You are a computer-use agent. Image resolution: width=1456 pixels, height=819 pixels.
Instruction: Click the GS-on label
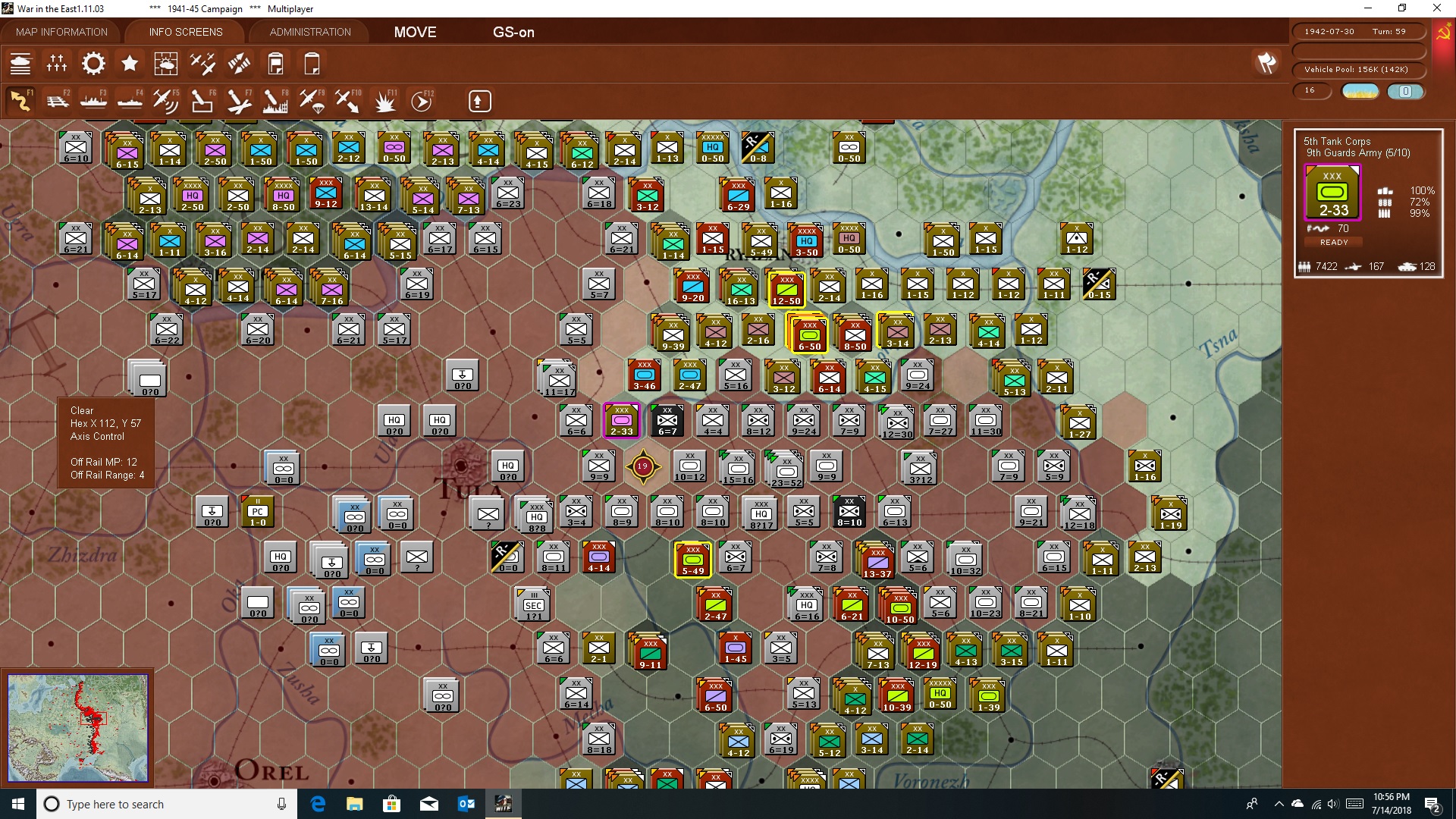(513, 32)
